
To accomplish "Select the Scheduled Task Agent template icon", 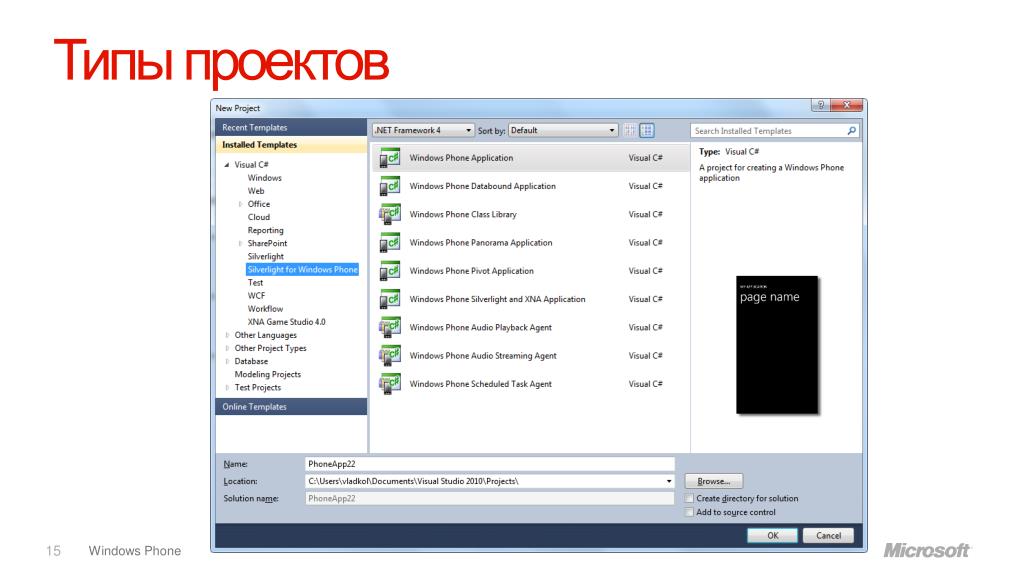I will coord(390,384).
